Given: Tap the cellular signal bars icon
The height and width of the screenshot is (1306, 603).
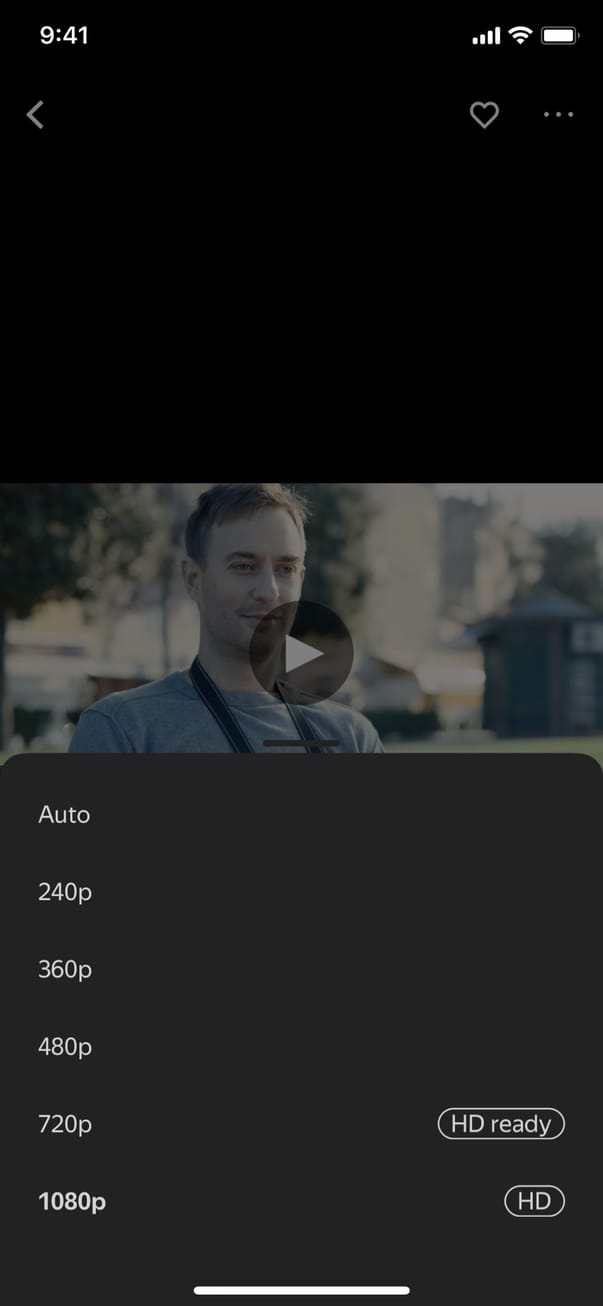Looking at the screenshot, I should coord(485,37).
